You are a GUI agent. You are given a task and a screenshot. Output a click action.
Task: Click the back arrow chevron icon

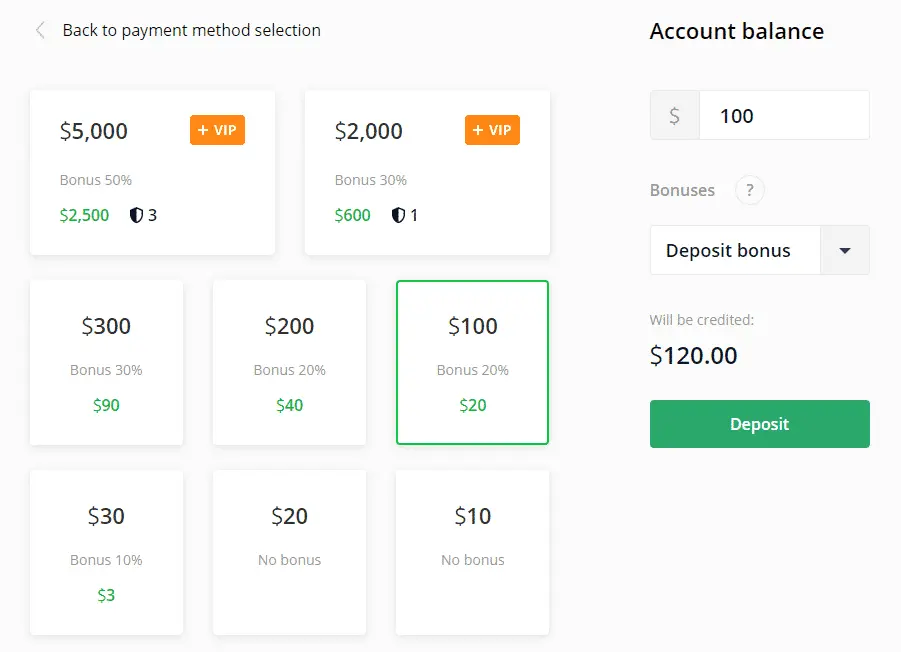pos(40,30)
